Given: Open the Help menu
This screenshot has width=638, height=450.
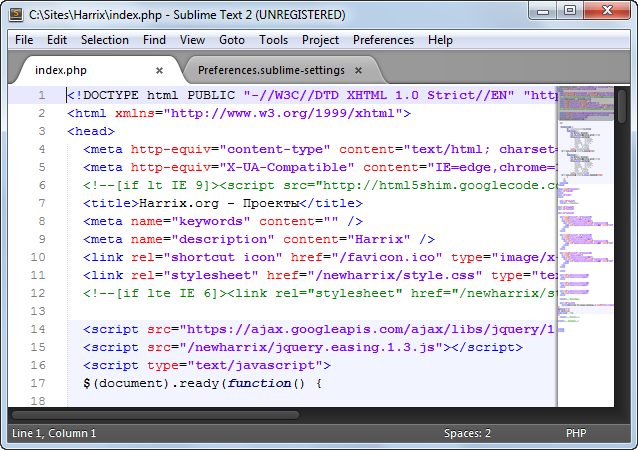Looking at the screenshot, I should tap(440, 40).
